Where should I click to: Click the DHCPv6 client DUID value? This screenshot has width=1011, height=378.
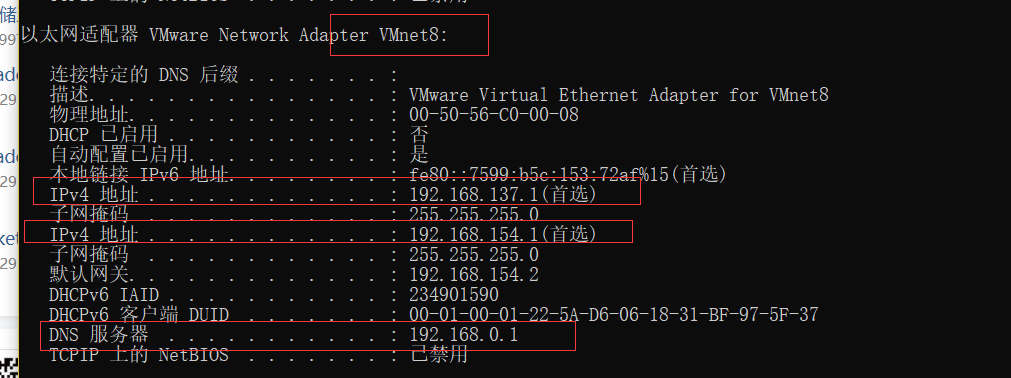click(x=614, y=315)
